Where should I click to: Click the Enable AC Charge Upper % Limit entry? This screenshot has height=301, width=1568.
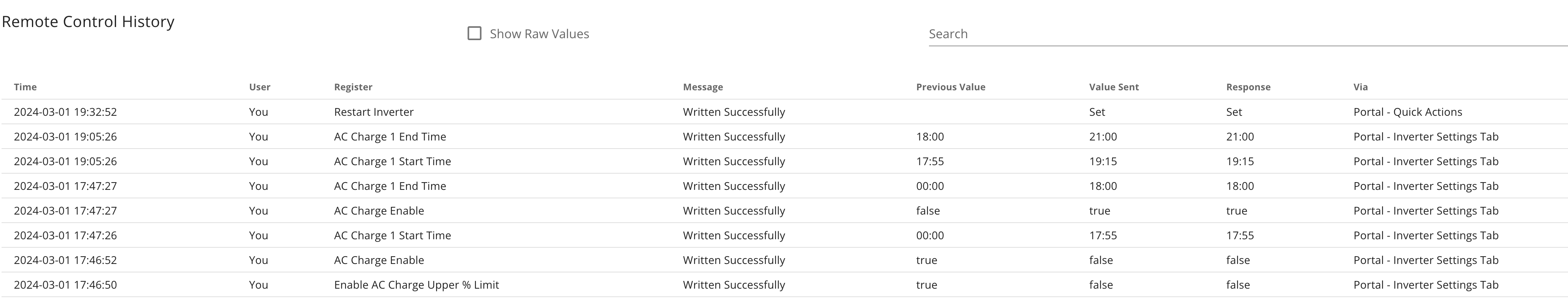click(x=416, y=285)
